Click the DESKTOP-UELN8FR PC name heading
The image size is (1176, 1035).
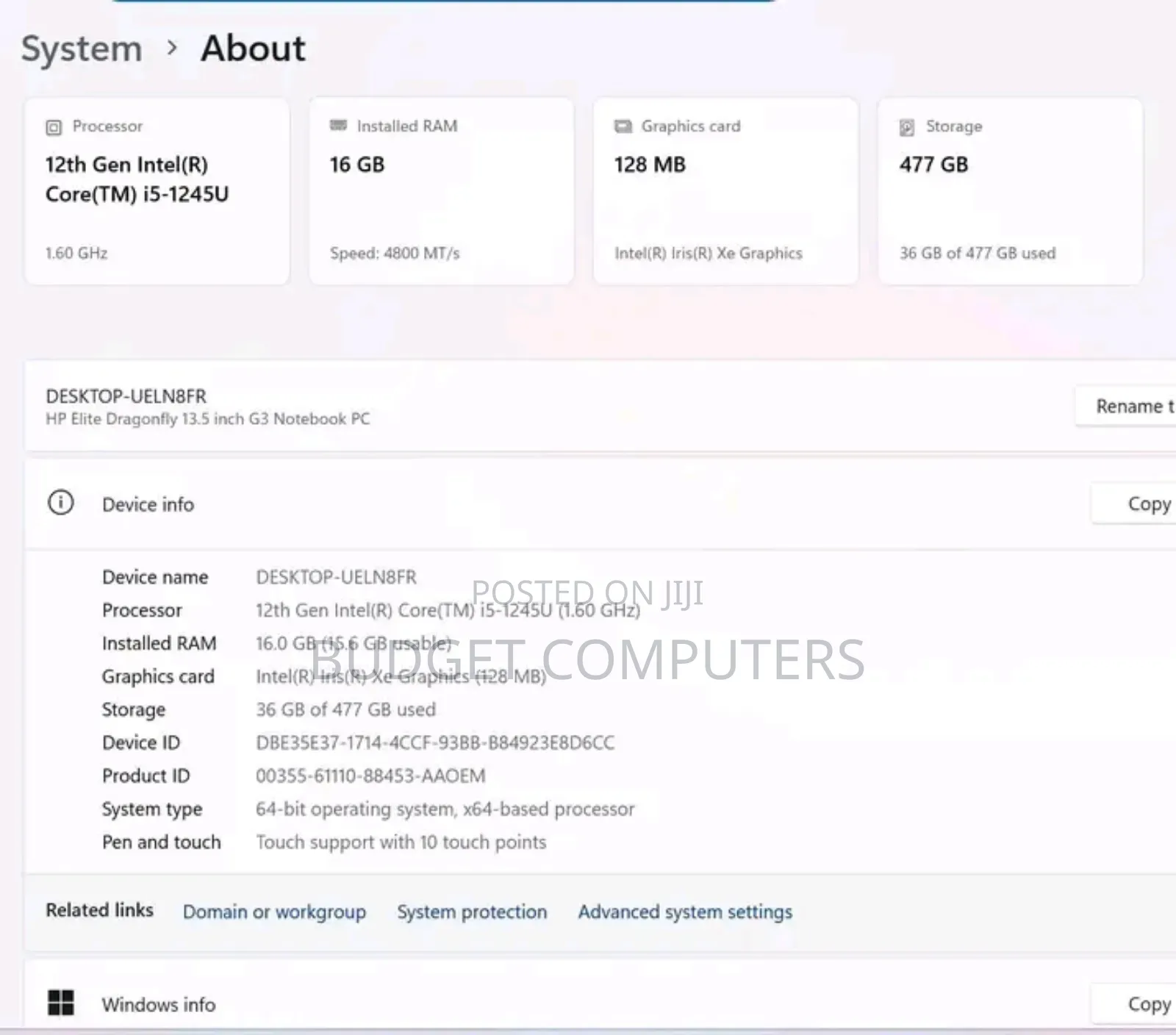pos(126,396)
